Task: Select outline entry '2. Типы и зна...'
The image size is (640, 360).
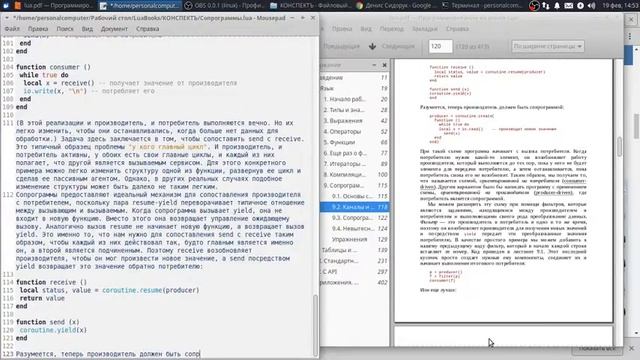Action: 355,110
